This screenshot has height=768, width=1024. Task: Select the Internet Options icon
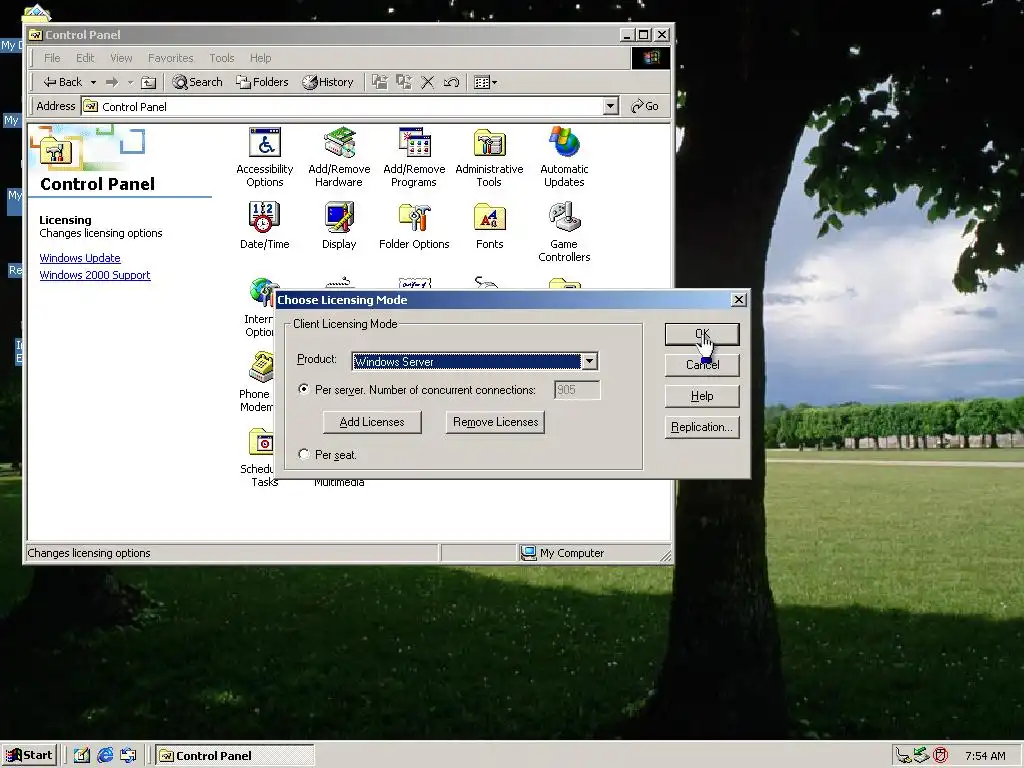(x=261, y=292)
